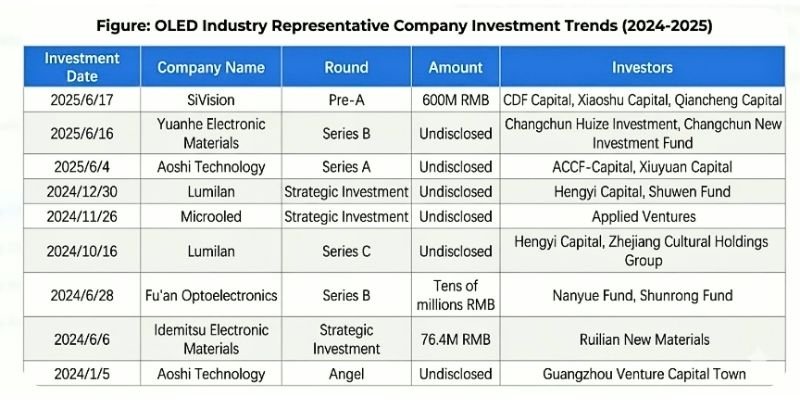Select the SiVision company cell
Screen dimensions: 800x400
[211, 100]
